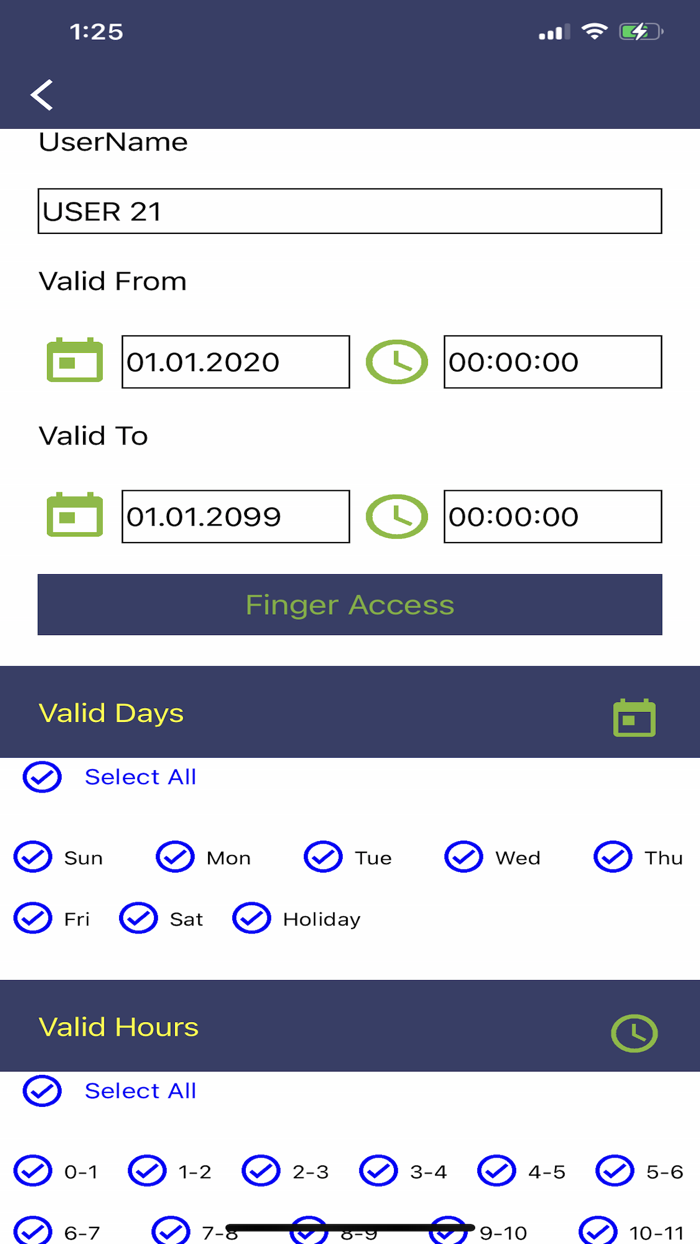The height and width of the screenshot is (1244, 700).
Task: Click the calendar icon in Valid Days header
Action: coord(634,716)
